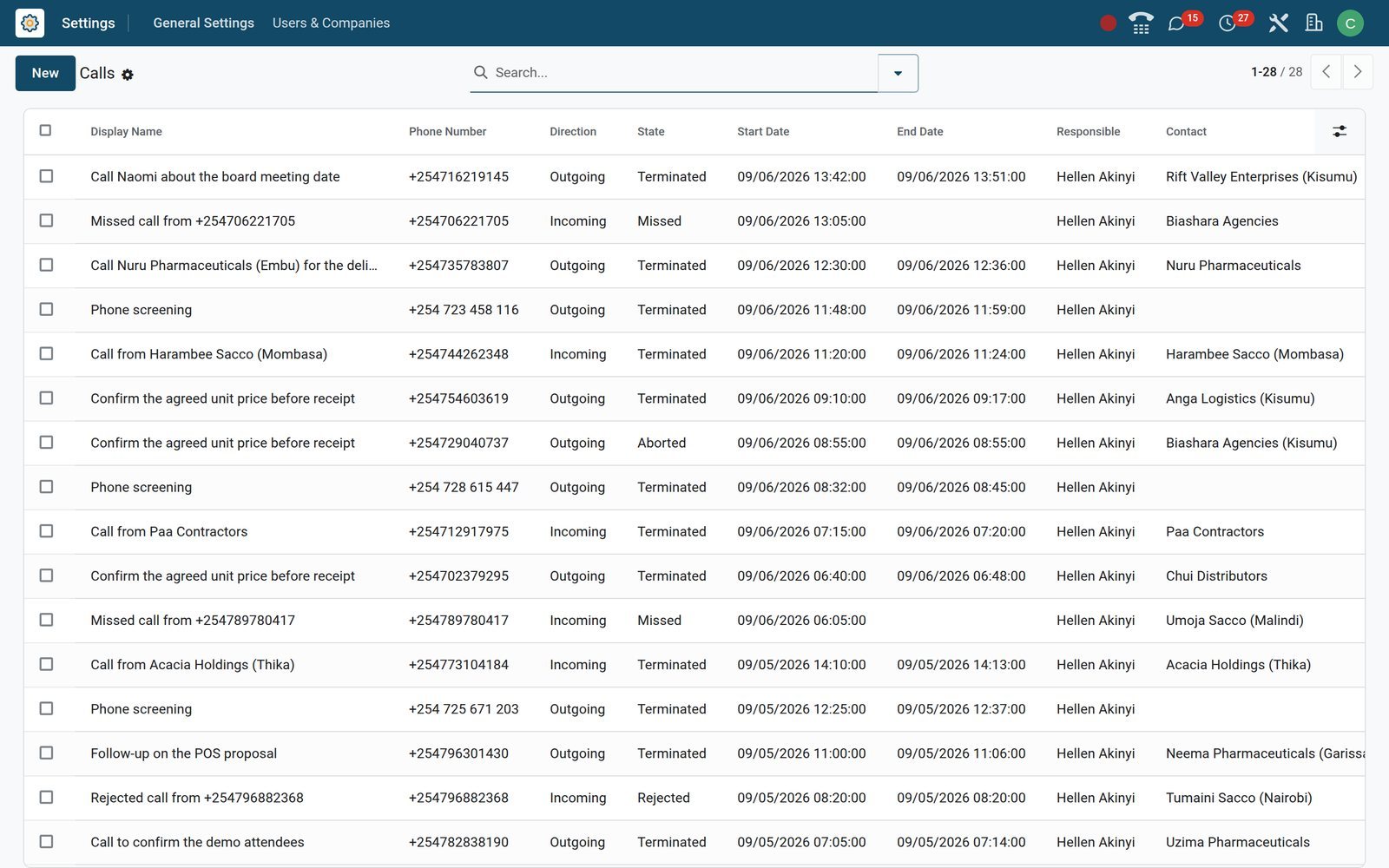The image size is (1389, 868).
Task: Open the Users & Companies menu
Action: [x=331, y=23]
